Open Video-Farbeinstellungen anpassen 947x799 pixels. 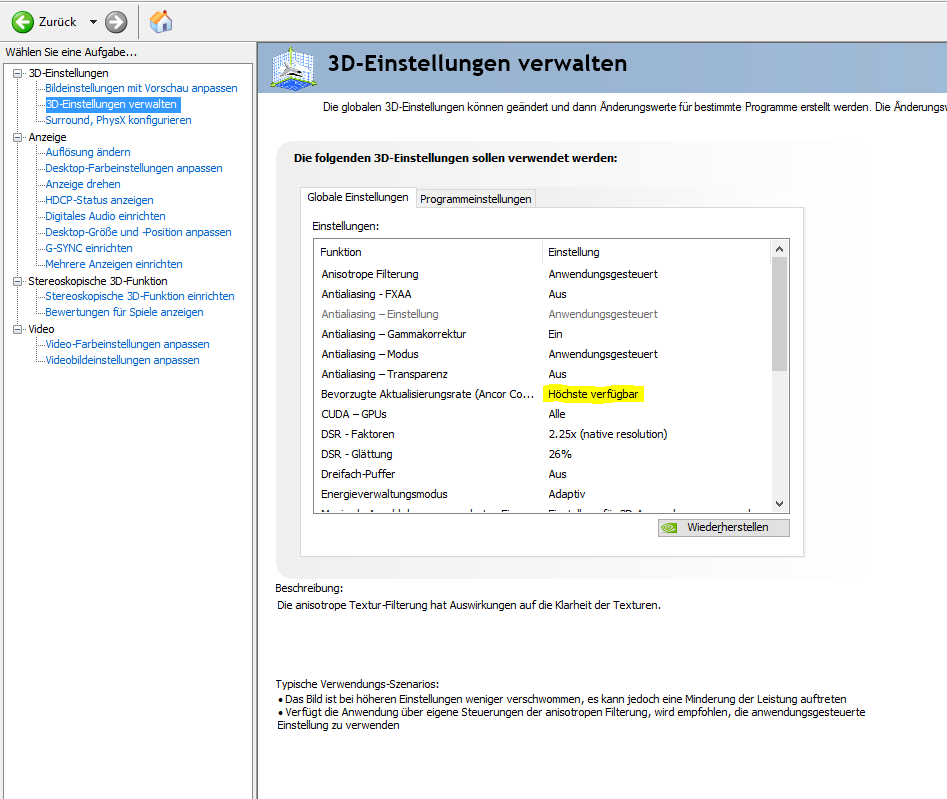tap(127, 344)
